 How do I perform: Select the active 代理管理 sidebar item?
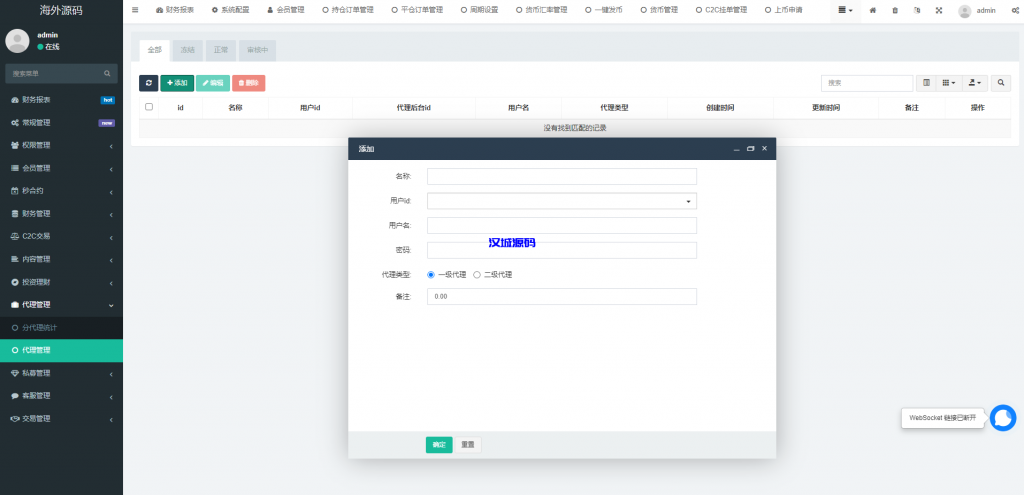(x=61, y=350)
